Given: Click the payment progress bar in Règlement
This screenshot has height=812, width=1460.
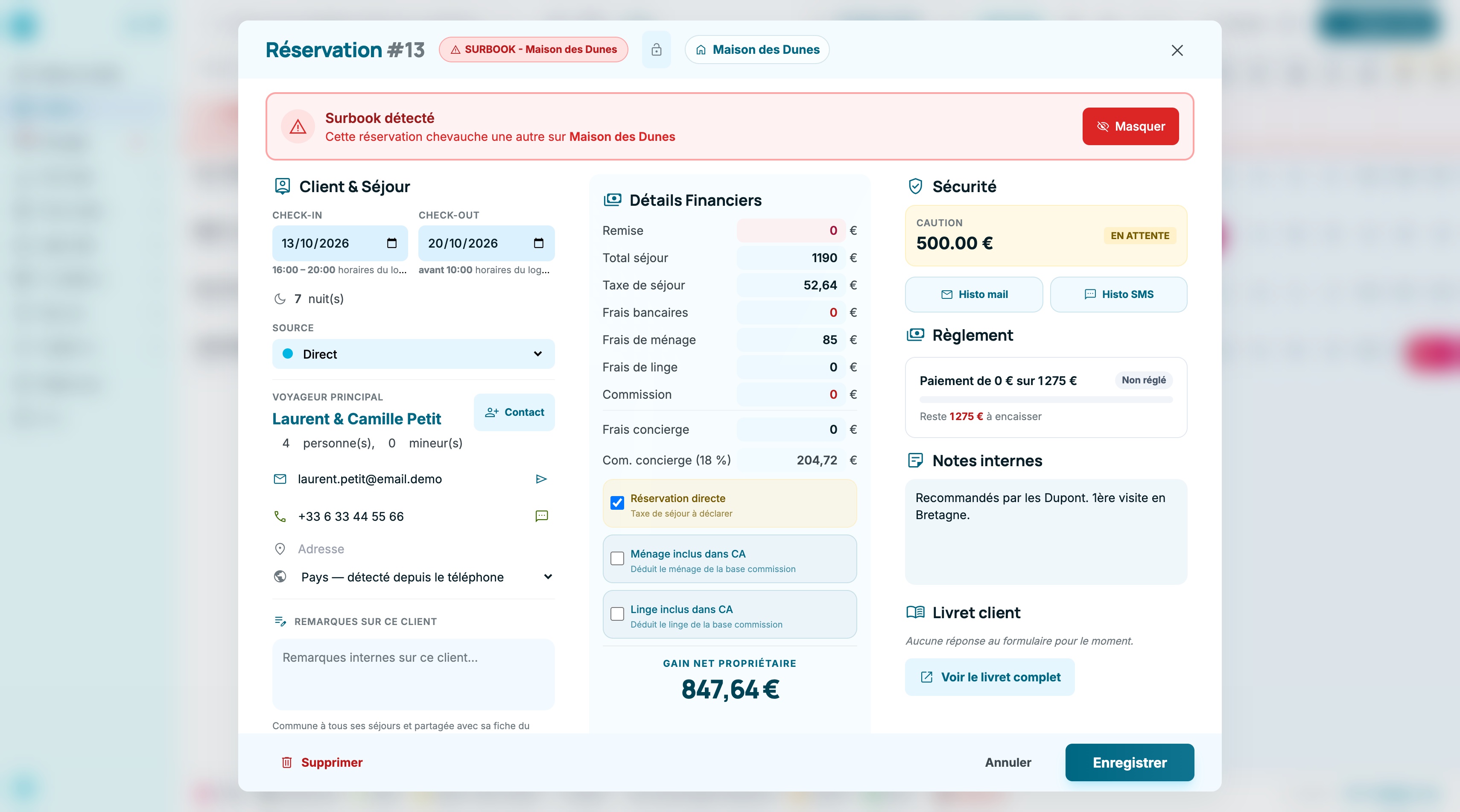Looking at the screenshot, I should [x=1045, y=400].
